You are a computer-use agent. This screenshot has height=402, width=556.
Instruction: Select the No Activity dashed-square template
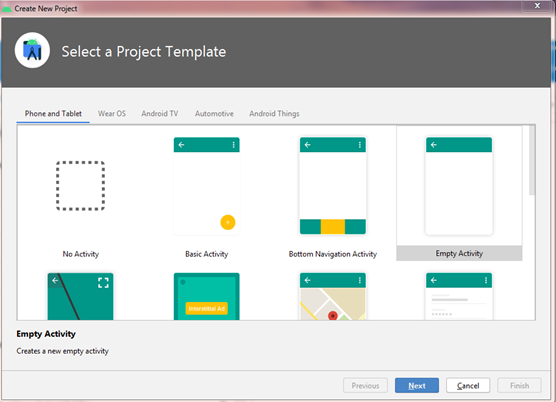[x=80, y=186]
